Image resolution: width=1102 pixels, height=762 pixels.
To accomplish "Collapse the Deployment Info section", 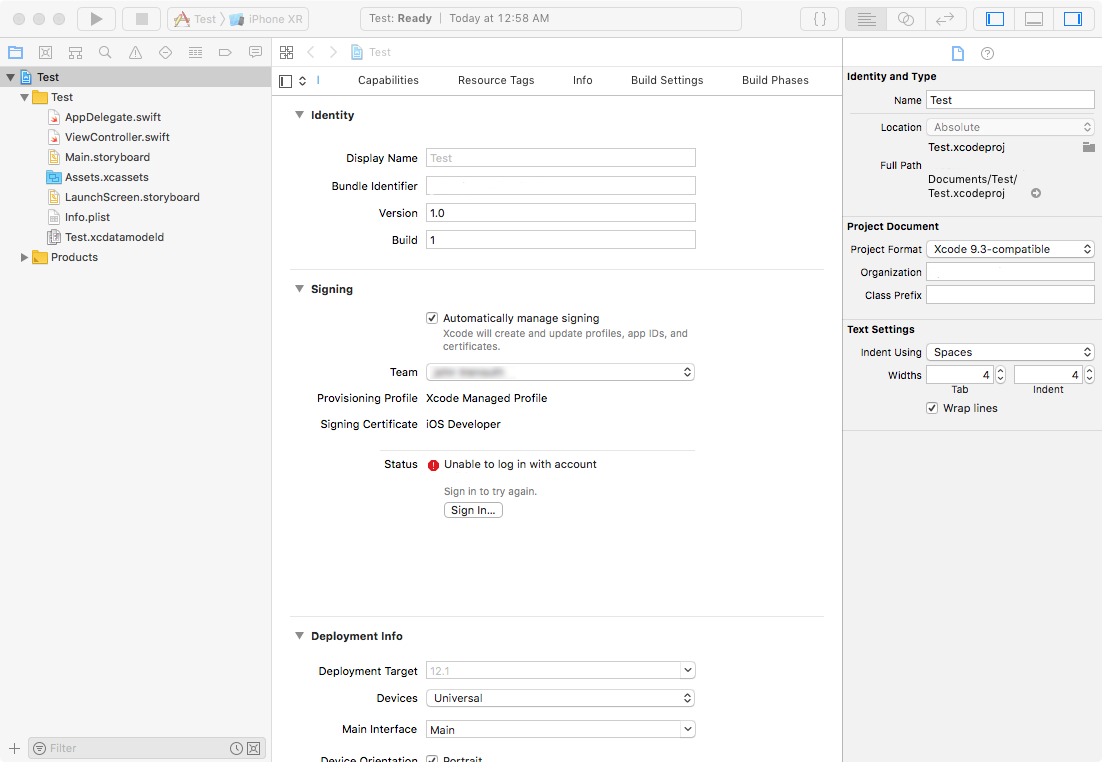I will (x=299, y=635).
